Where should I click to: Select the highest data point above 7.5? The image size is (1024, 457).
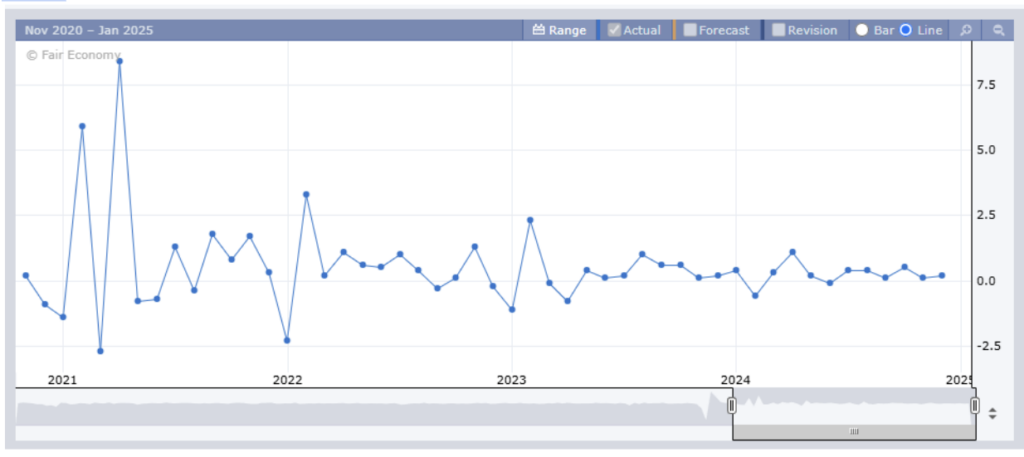120,61
